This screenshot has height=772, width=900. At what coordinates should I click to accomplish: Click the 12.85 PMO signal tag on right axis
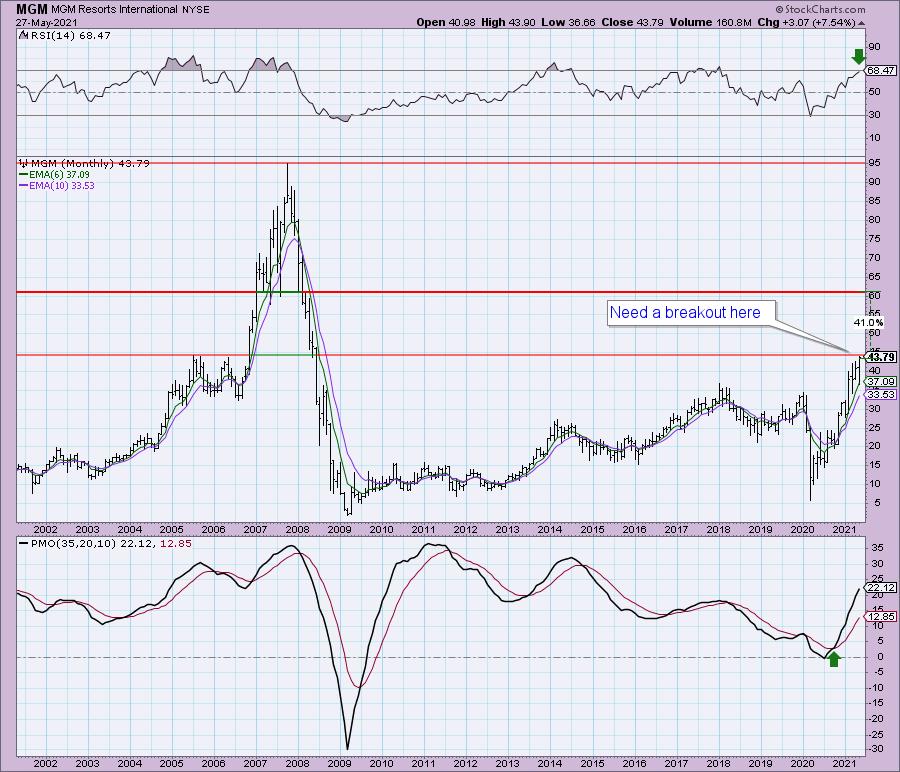pyautogui.click(x=880, y=616)
